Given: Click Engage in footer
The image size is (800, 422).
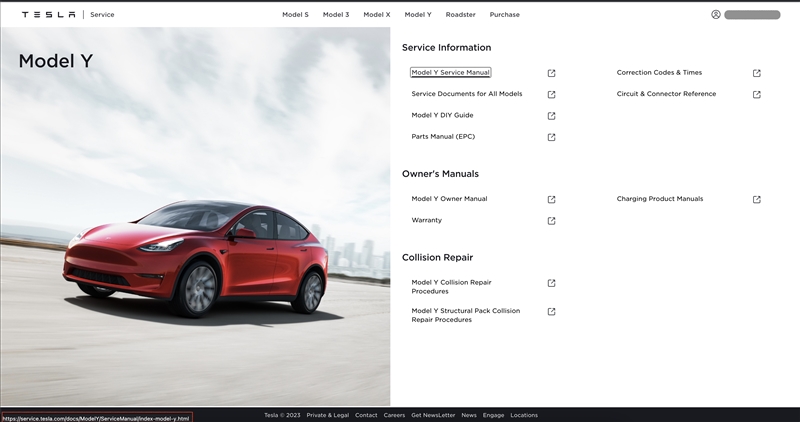Looking at the screenshot, I should pyautogui.click(x=493, y=415).
